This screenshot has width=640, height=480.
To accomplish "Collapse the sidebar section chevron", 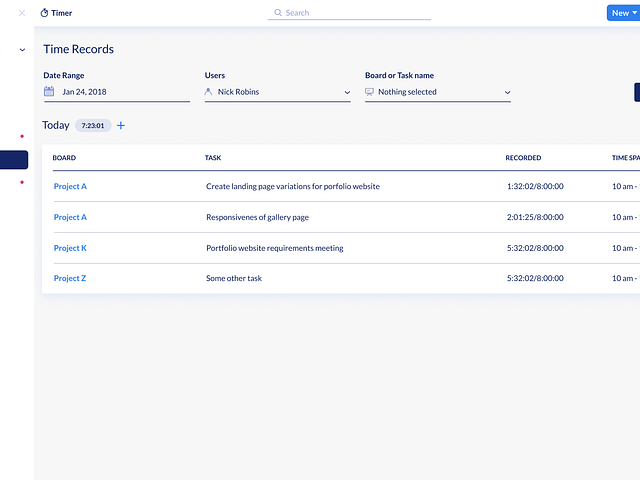I will [x=22, y=50].
